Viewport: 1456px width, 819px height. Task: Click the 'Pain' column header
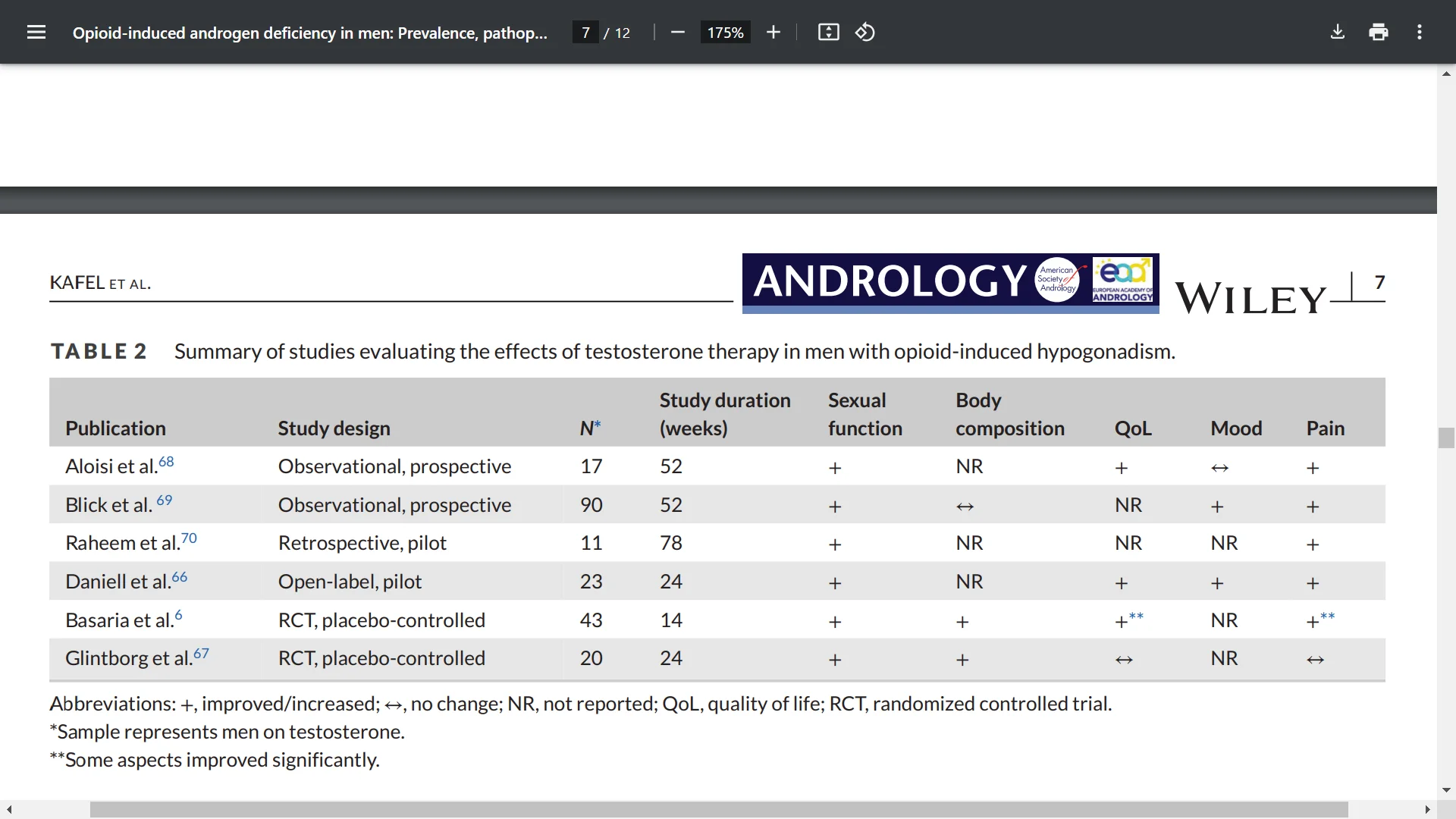[1326, 428]
